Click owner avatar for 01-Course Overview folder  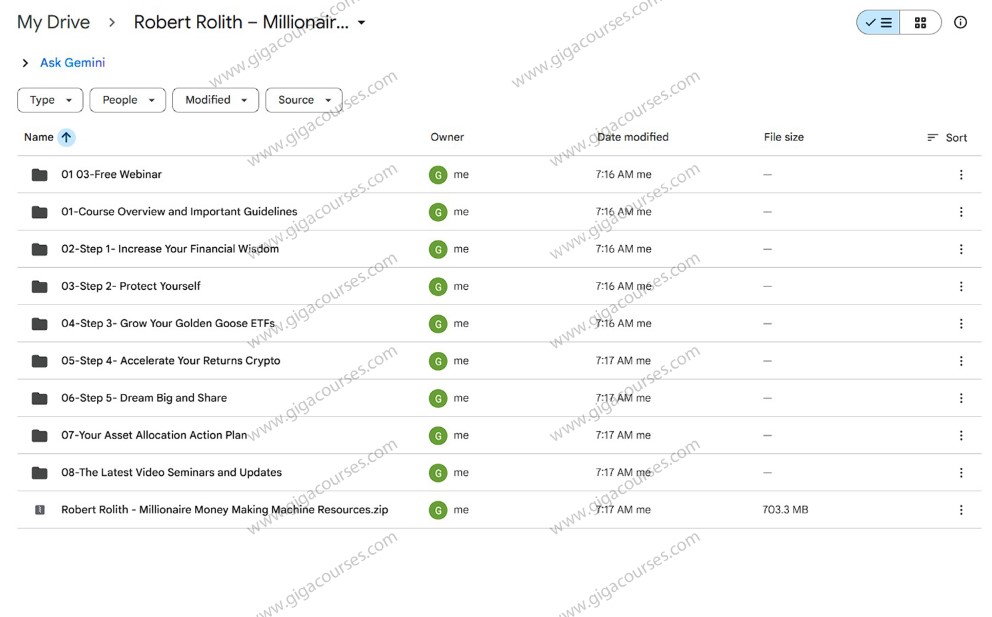click(x=438, y=211)
